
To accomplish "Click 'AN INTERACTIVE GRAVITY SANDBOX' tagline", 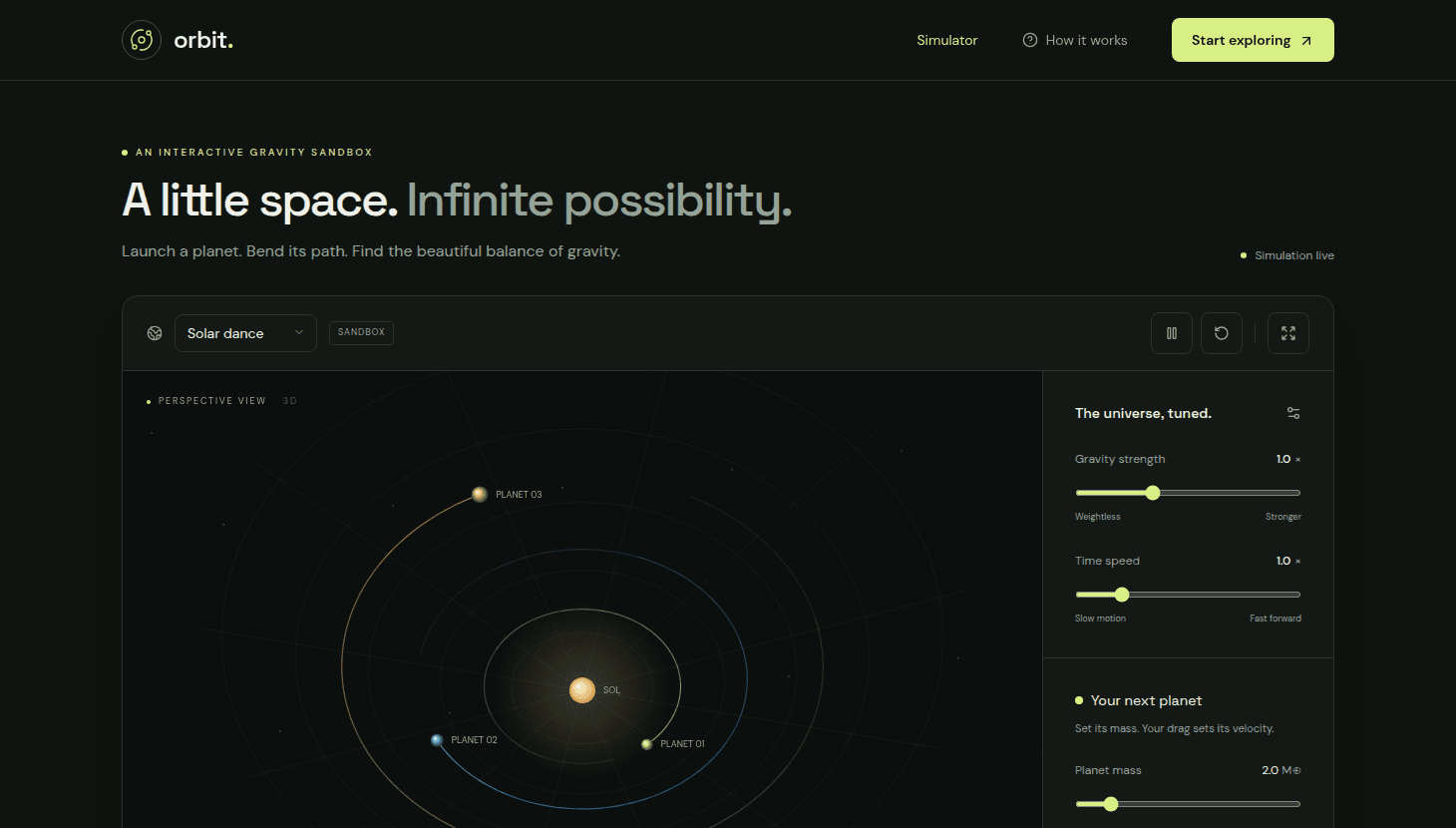I will pos(254,153).
